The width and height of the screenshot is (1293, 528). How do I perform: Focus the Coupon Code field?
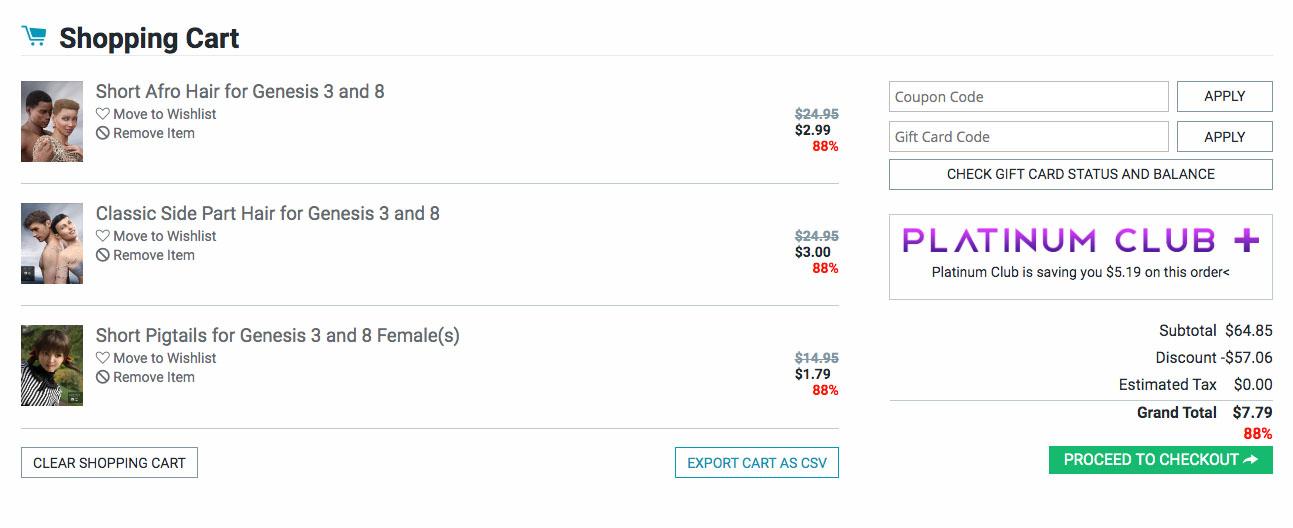click(1028, 97)
